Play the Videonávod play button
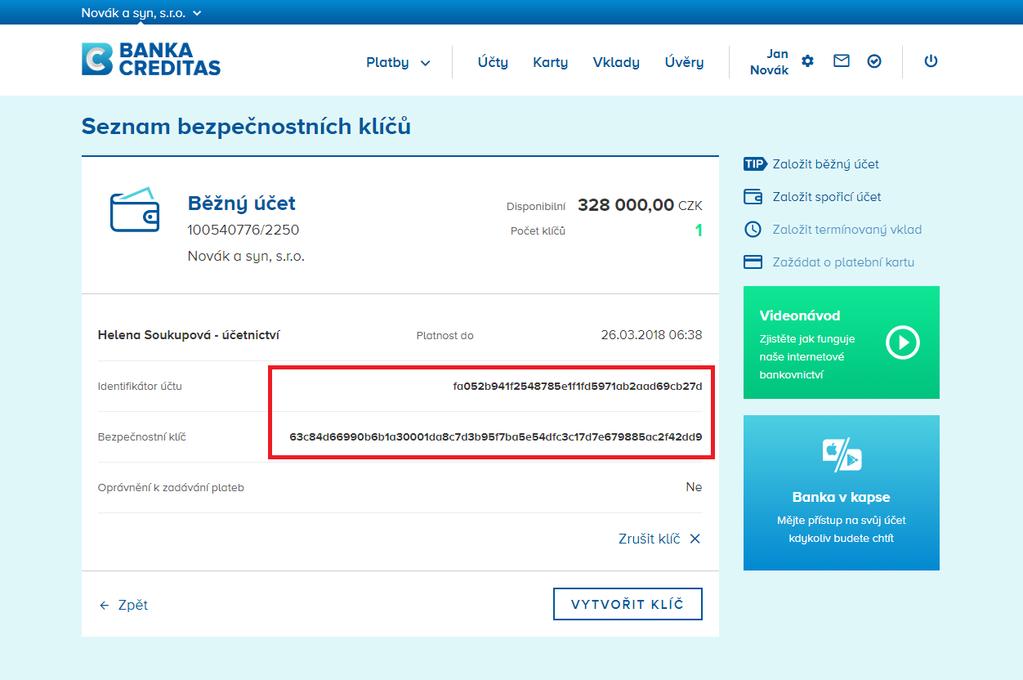The image size is (1023, 680). click(x=903, y=342)
